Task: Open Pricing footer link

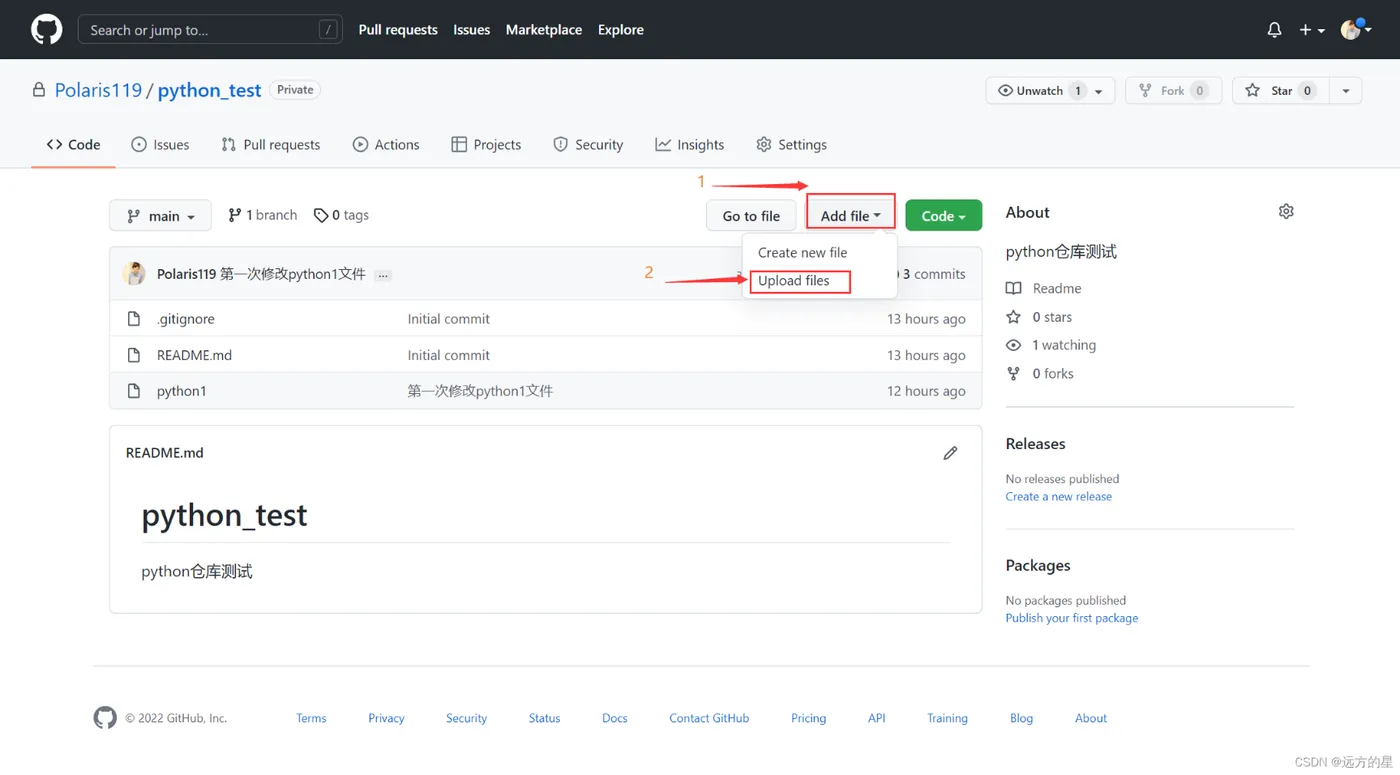Action: [x=809, y=718]
